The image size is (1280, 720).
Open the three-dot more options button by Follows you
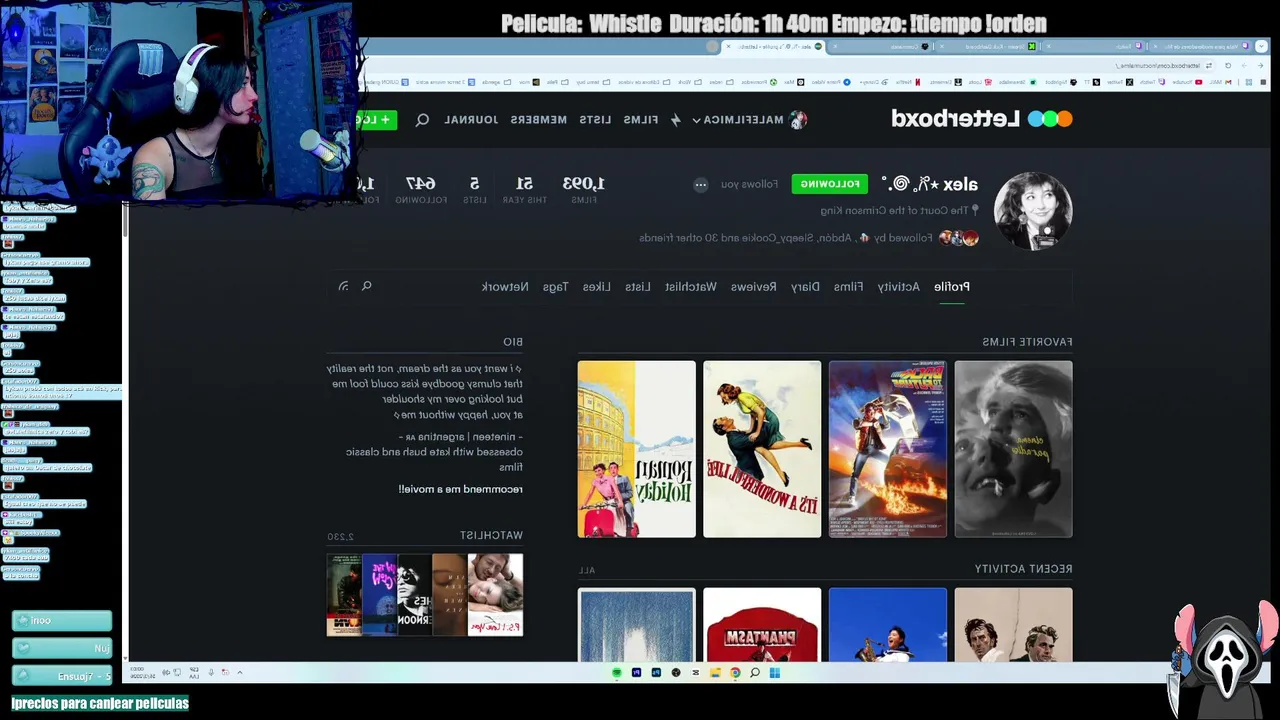pyautogui.click(x=700, y=184)
